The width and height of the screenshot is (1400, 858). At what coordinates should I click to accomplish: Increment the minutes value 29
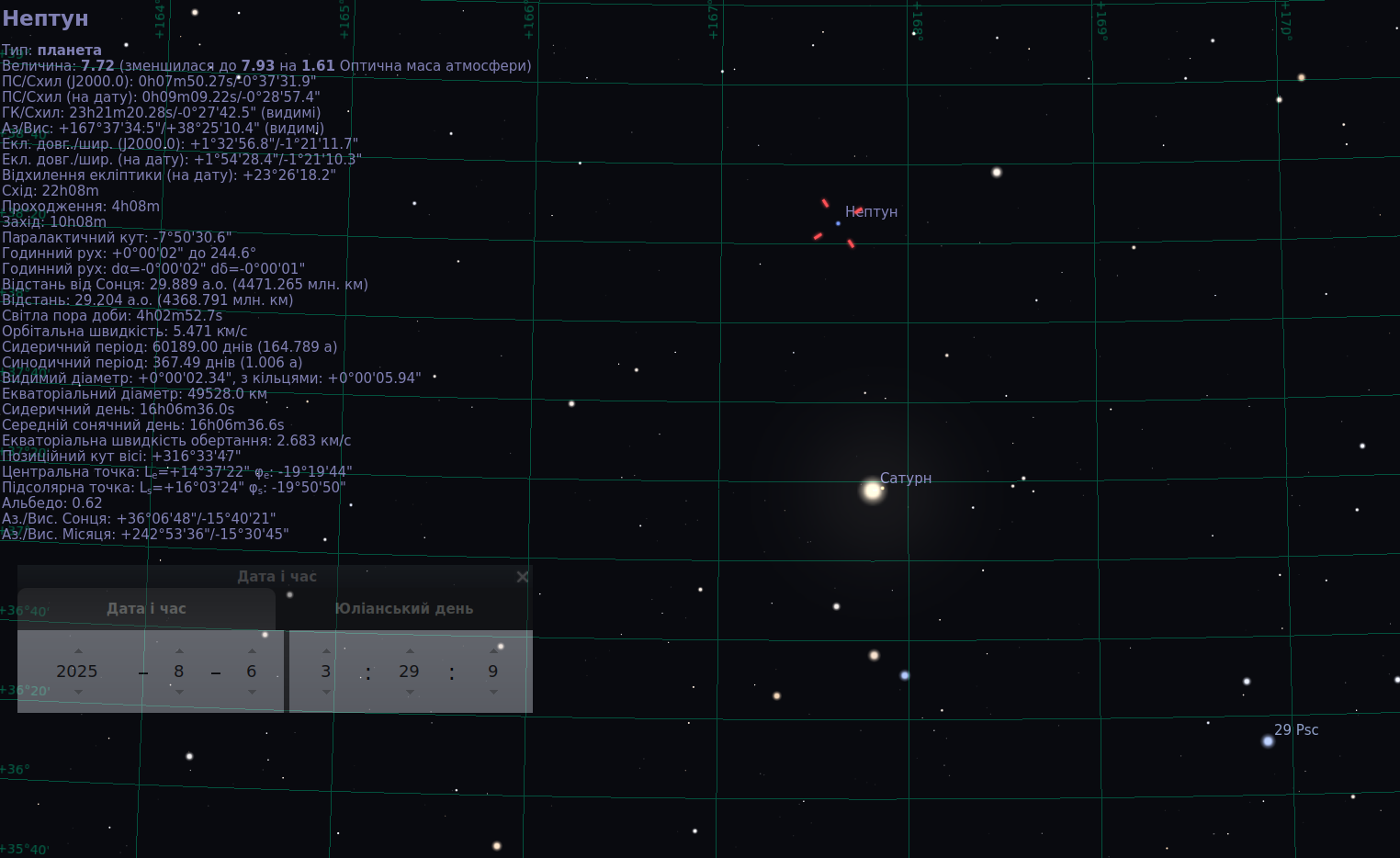tap(410, 650)
